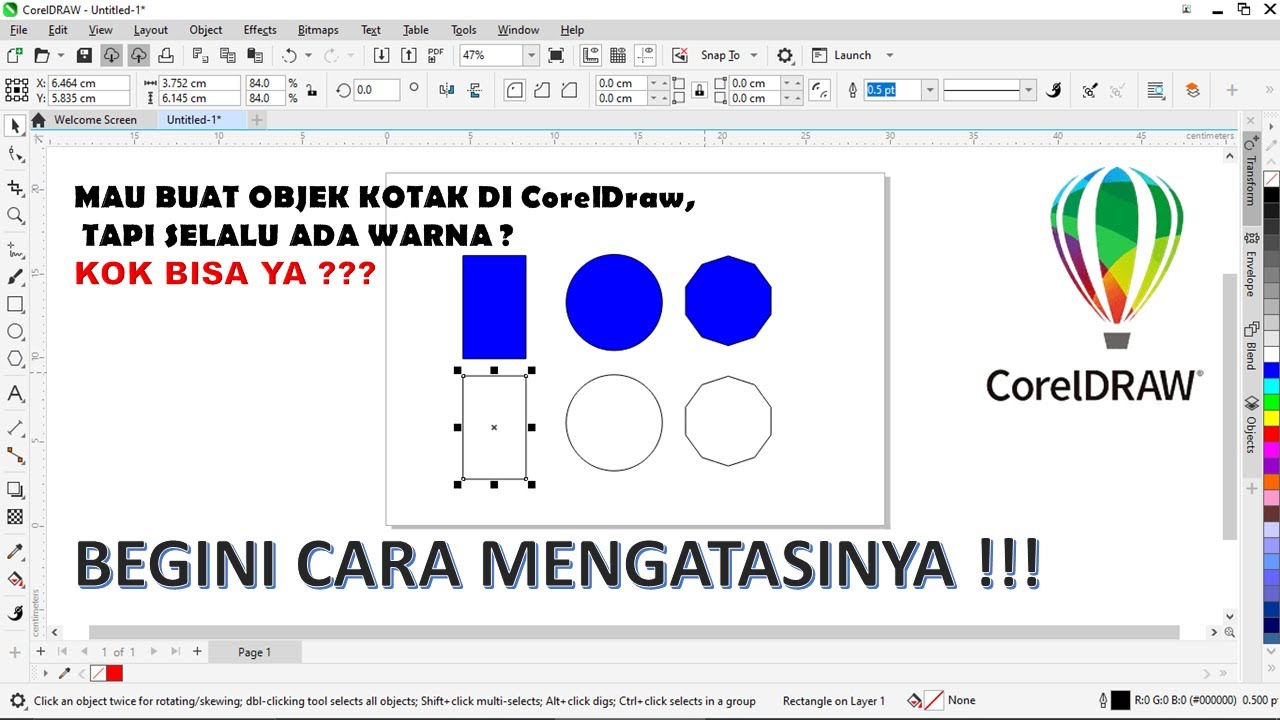Select the Polygon tool in toolbox

tap(15, 358)
